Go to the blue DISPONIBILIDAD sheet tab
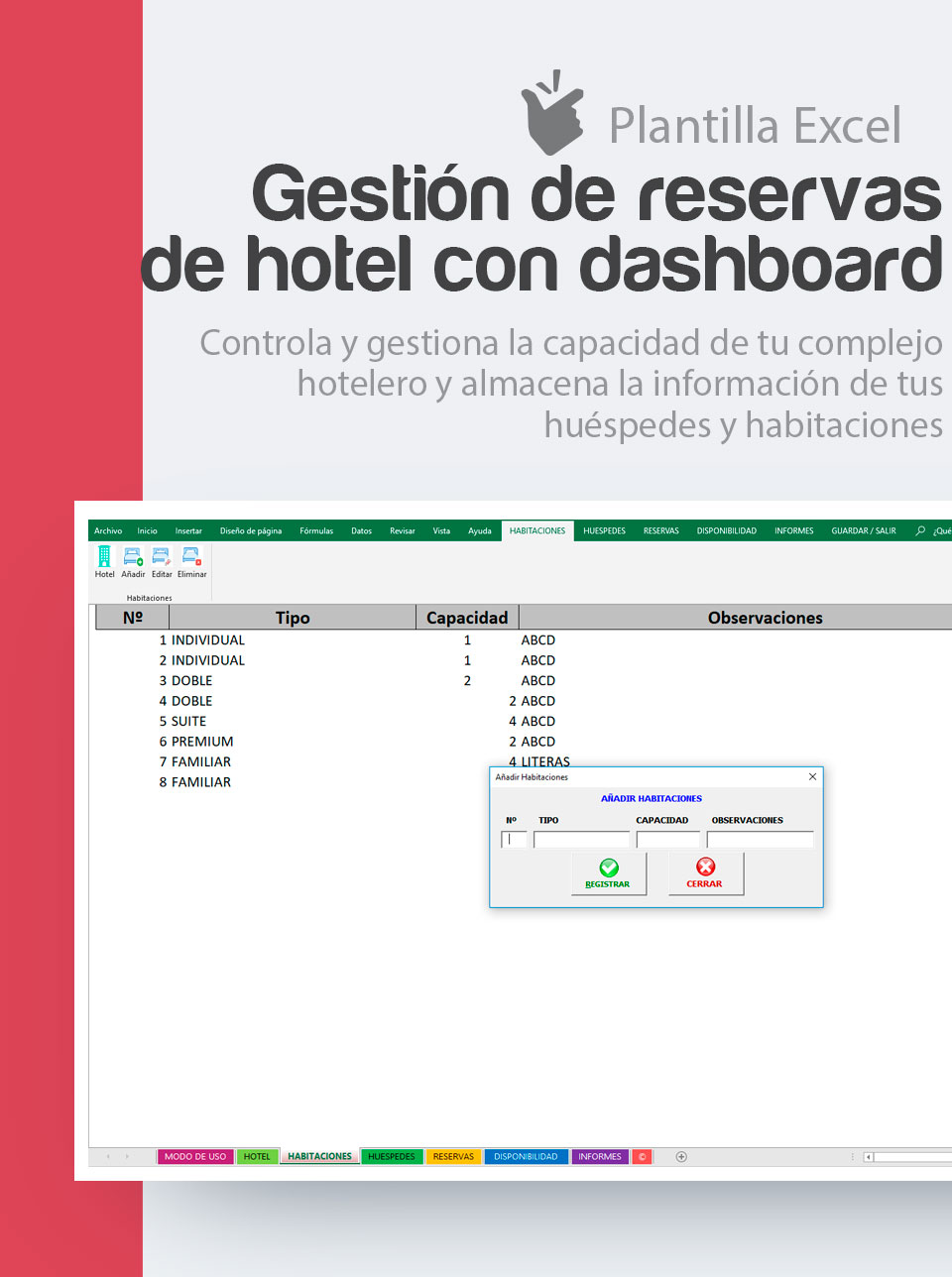This screenshot has width=952, height=1277. click(526, 1156)
